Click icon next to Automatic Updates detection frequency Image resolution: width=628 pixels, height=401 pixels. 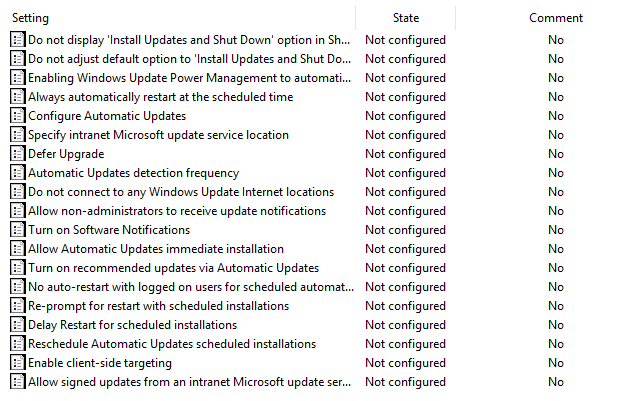click(x=18, y=173)
